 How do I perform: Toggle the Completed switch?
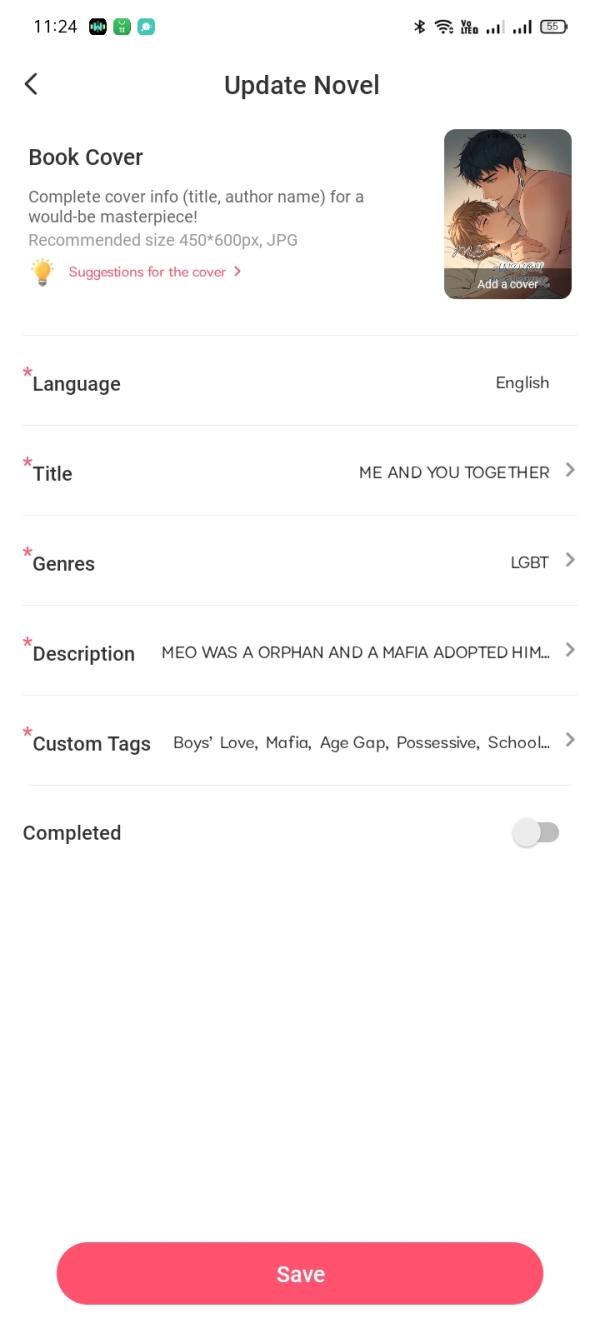coord(536,833)
